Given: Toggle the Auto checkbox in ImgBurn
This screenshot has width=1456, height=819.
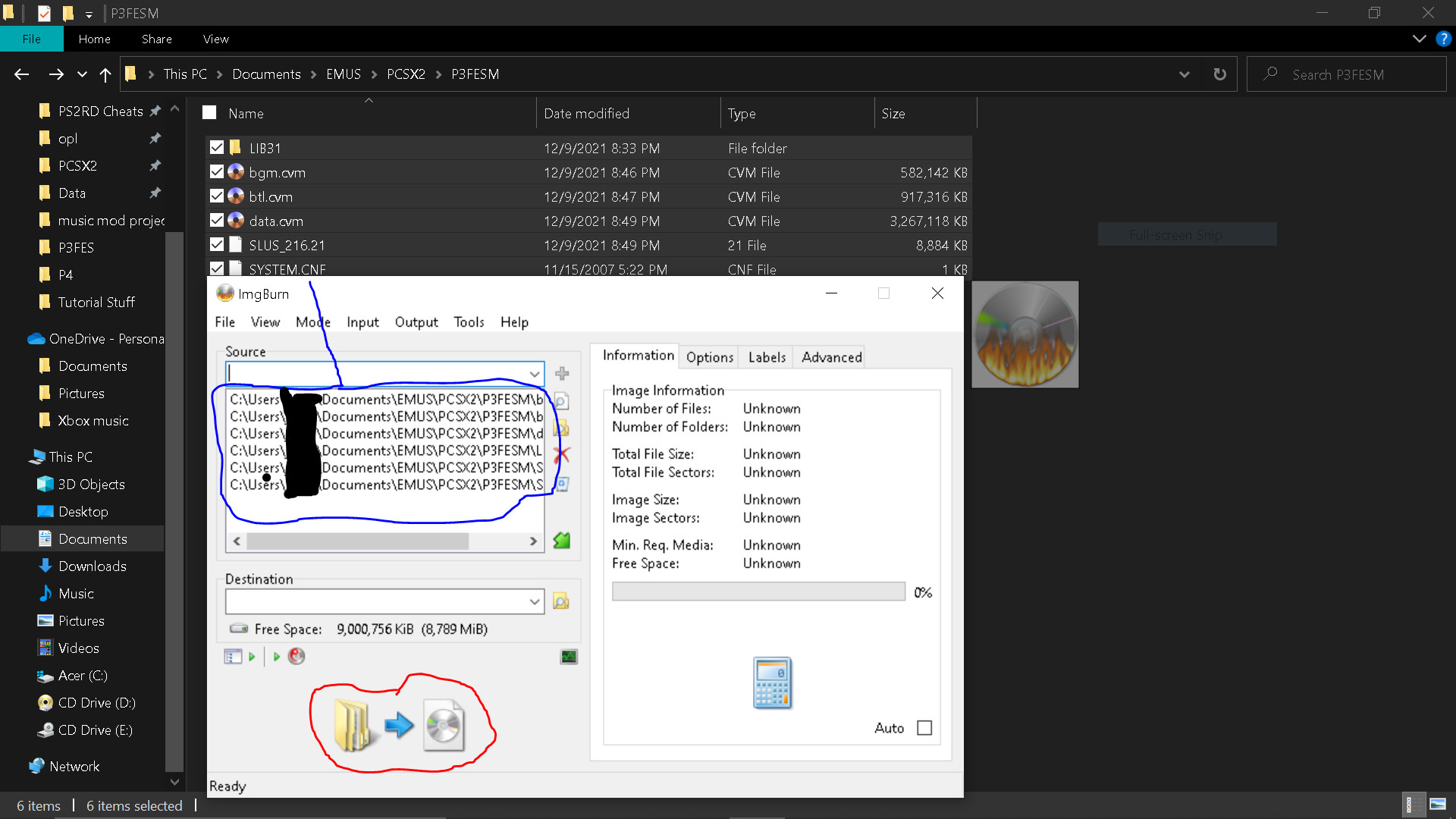Looking at the screenshot, I should 924,727.
